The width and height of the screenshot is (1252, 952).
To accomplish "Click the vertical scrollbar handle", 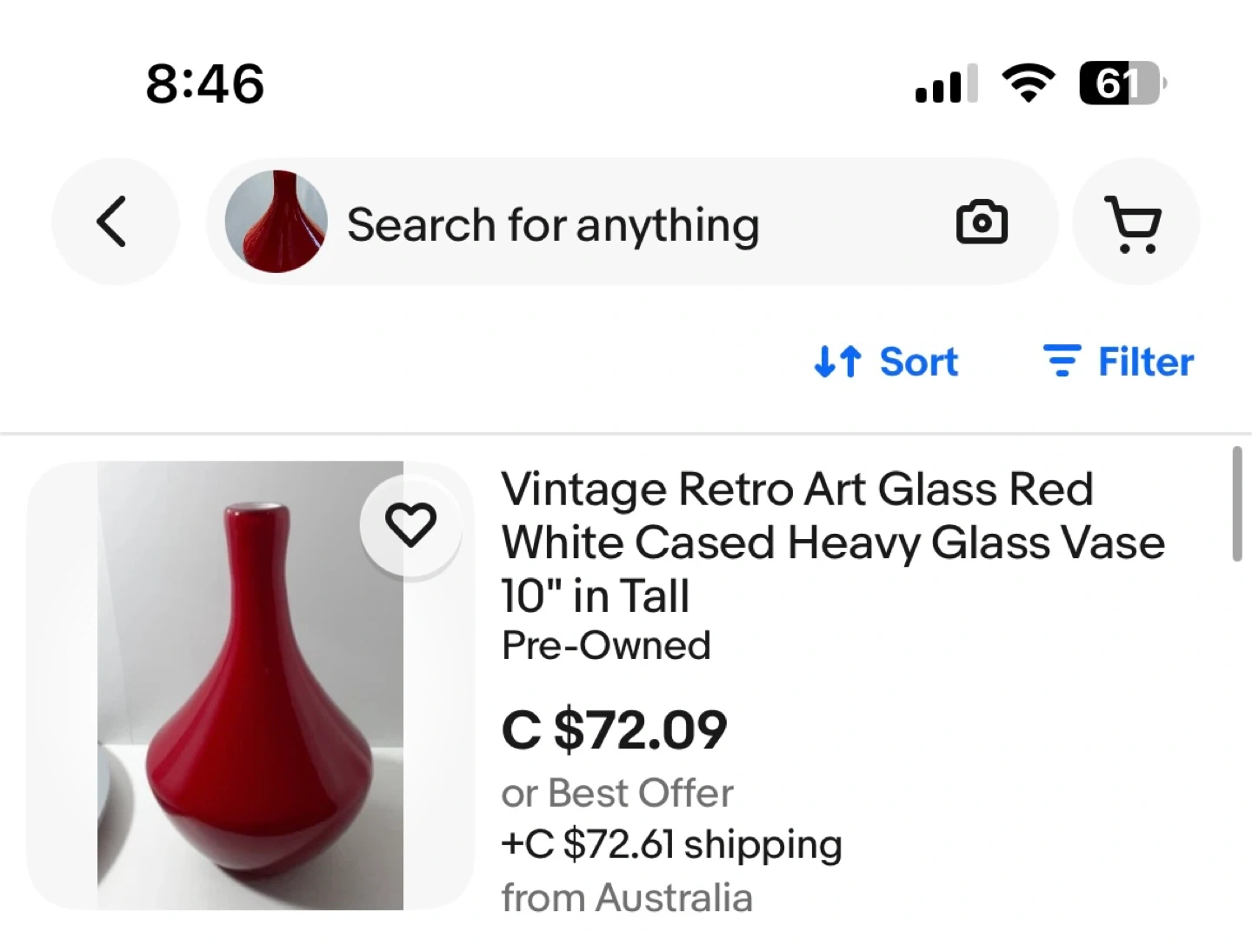I will 1236,504.
